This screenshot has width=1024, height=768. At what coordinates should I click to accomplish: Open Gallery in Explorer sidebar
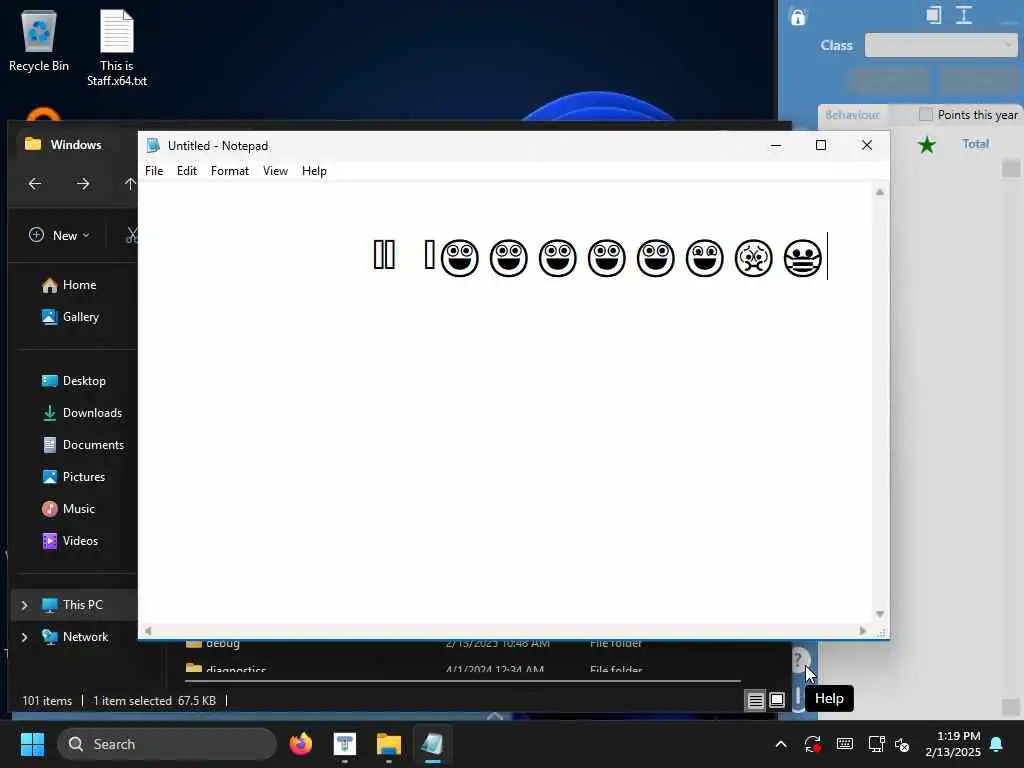[70, 317]
